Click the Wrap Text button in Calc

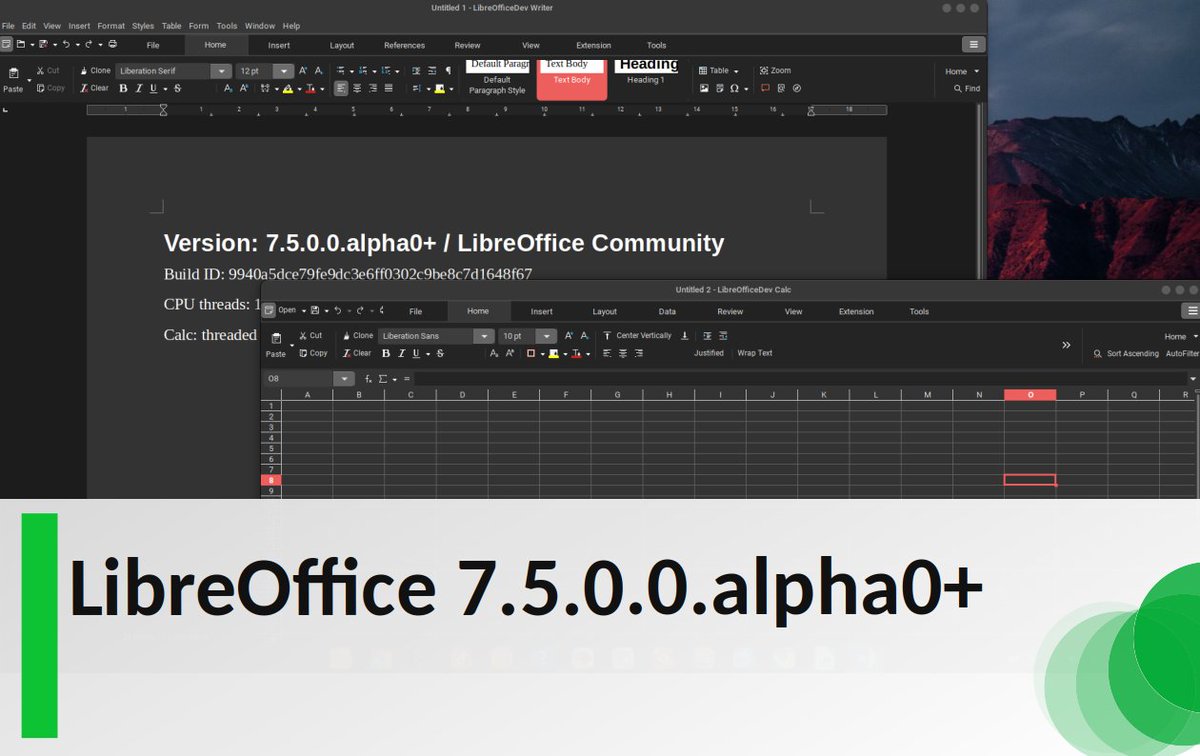(x=755, y=353)
